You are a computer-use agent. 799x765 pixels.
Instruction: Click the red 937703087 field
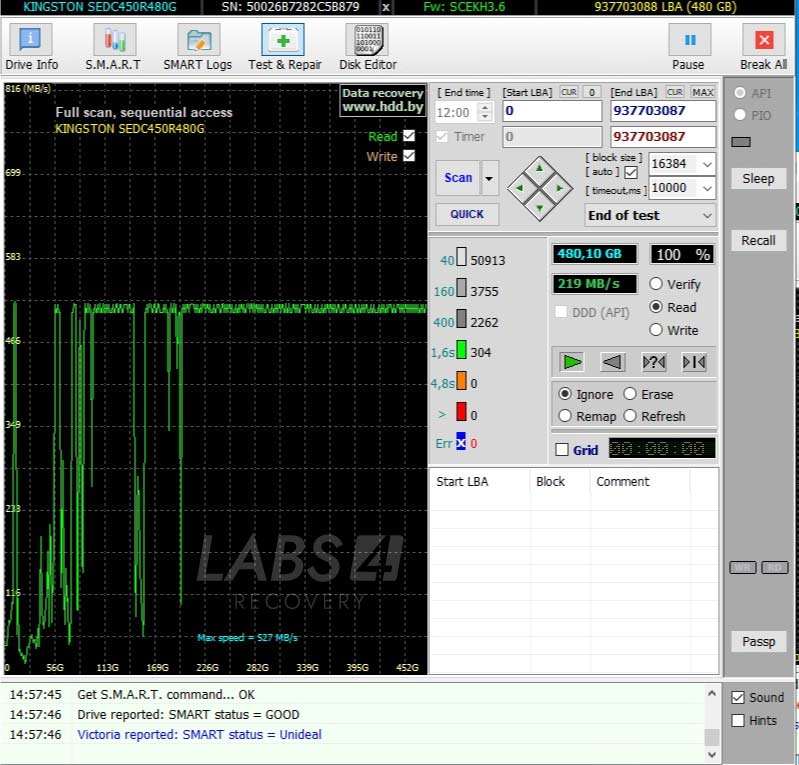[663, 137]
